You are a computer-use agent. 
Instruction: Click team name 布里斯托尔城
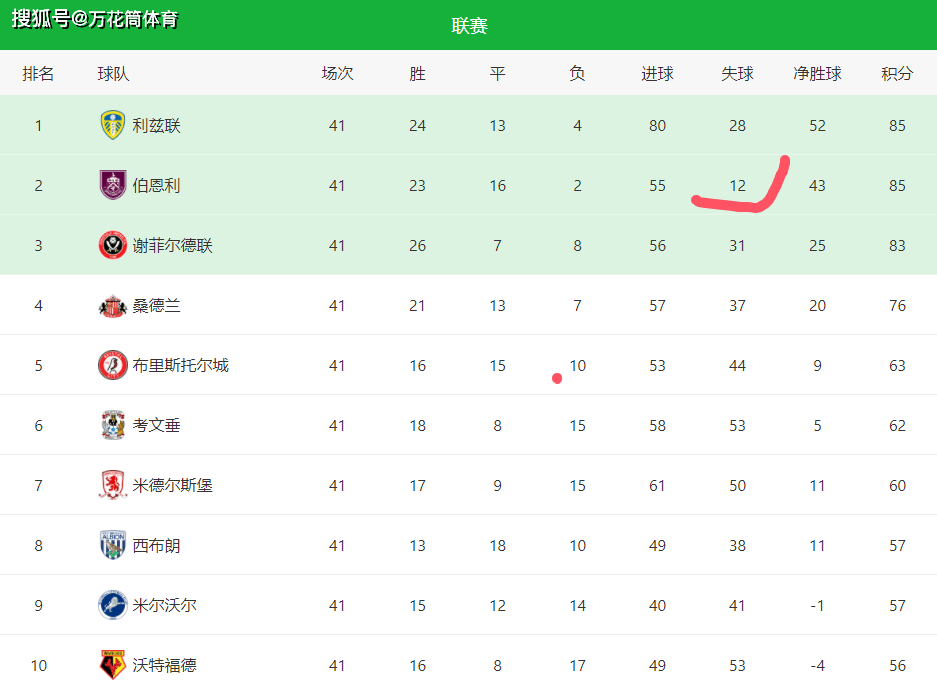tap(180, 365)
